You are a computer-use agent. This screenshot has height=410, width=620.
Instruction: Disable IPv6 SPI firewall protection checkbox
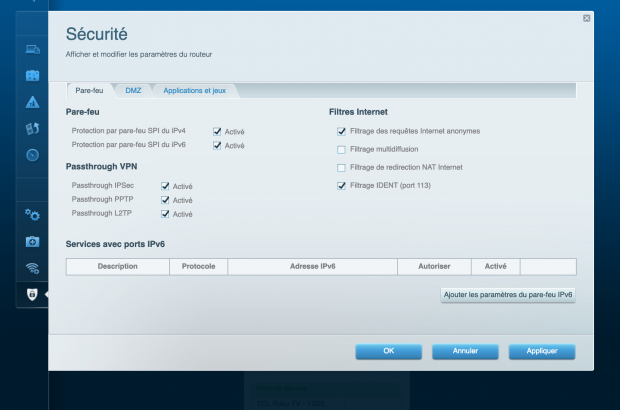(x=217, y=145)
